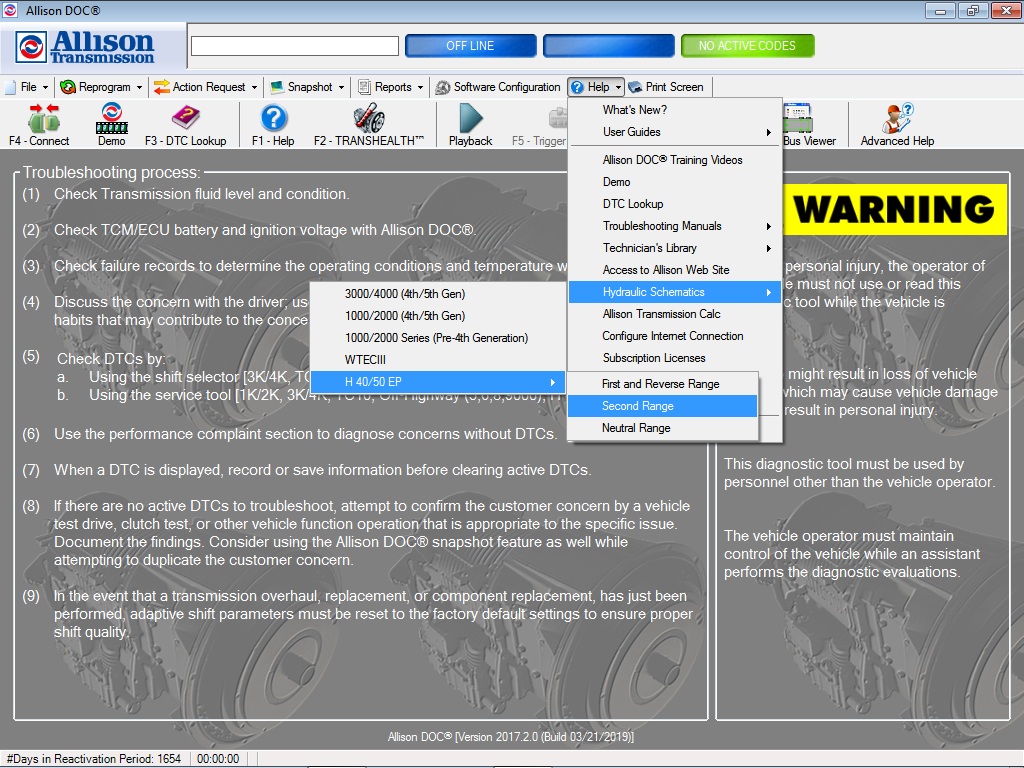Click the Help menu question-mark icon
The image size is (1024, 768).
(x=577, y=87)
